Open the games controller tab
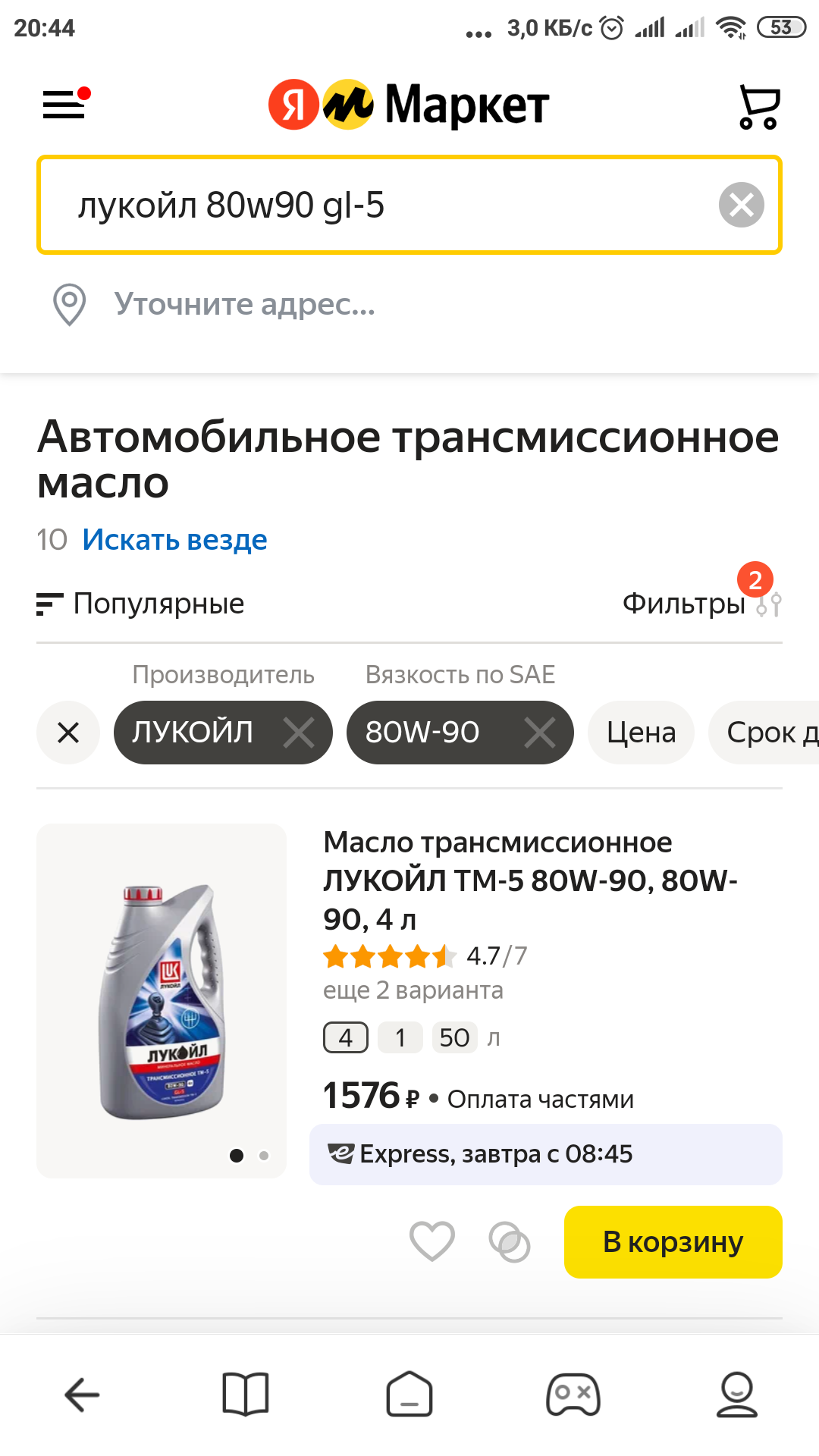Screen dimensions: 819x1456 (x=573, y=1394)
